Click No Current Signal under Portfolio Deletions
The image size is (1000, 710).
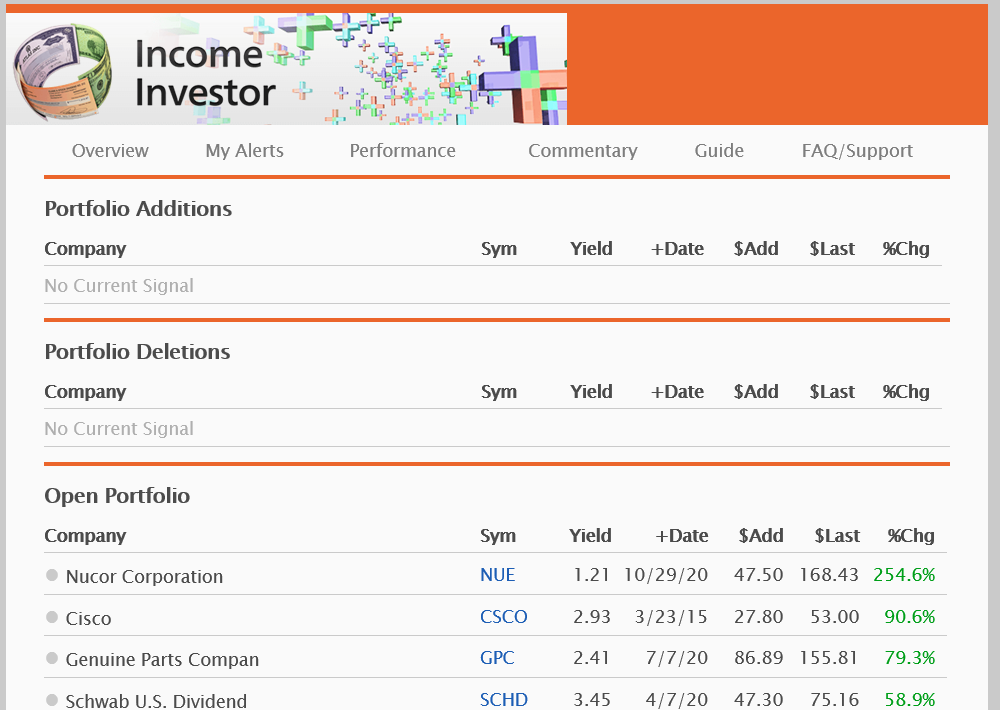119,429
